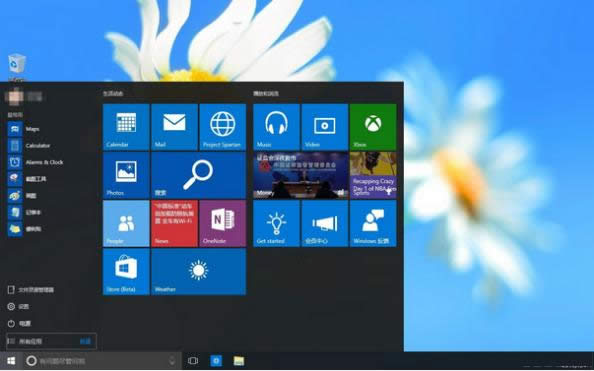The width and height of the screenshot is (594, 371).
Task: Select the Recycle Bin desktop icon
Action: pos(17,67)
